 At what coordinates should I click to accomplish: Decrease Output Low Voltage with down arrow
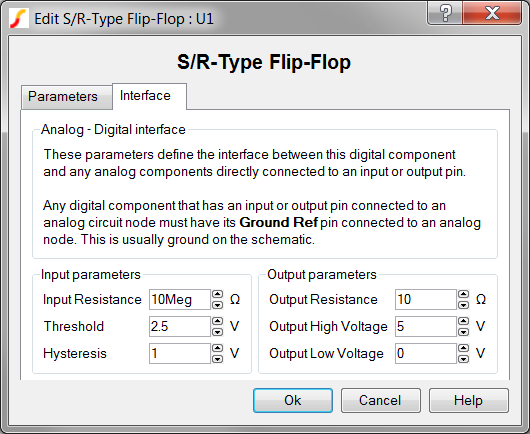coord(464,359)
